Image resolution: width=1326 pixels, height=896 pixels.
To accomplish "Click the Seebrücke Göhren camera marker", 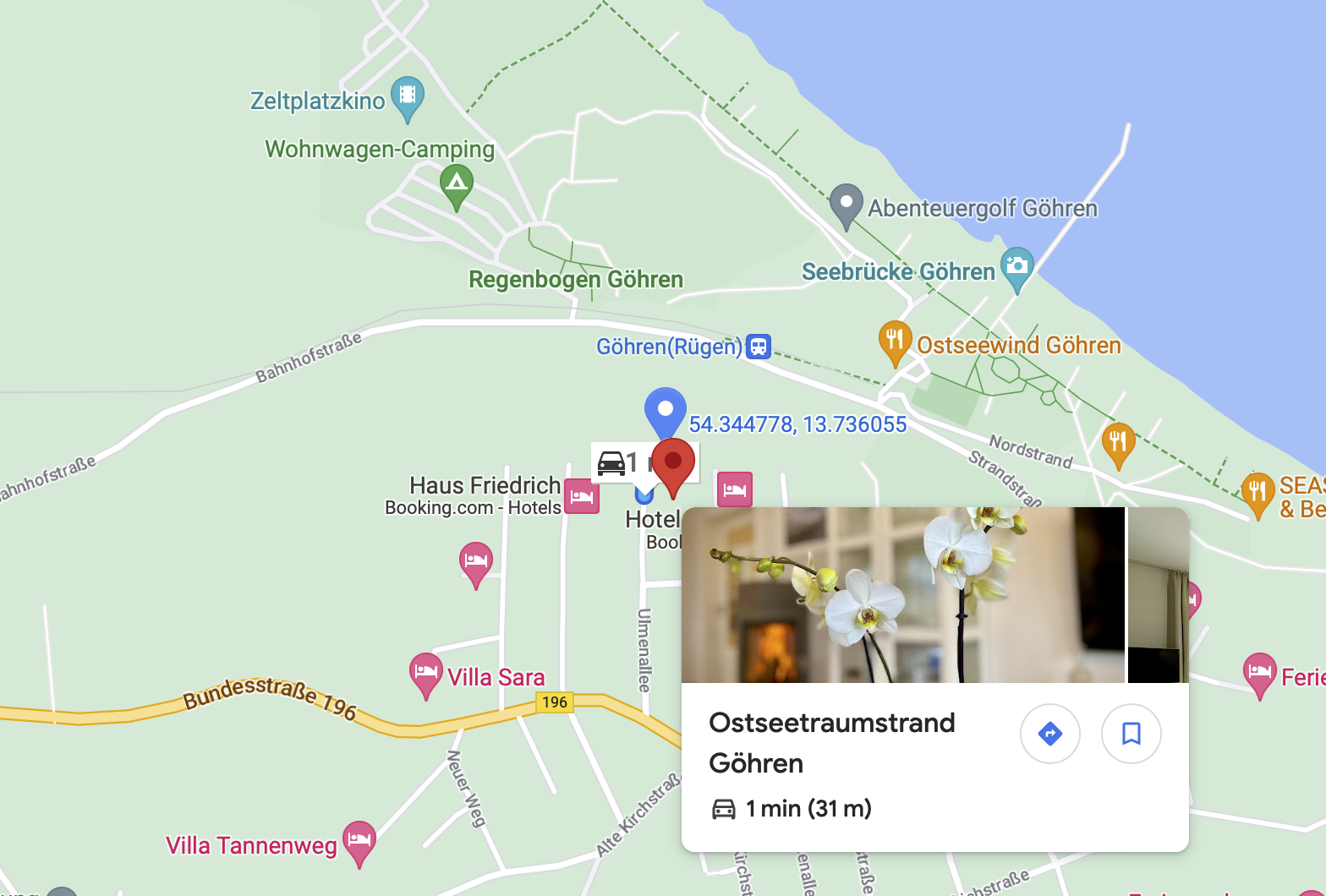I will [x=1017, y=268].
